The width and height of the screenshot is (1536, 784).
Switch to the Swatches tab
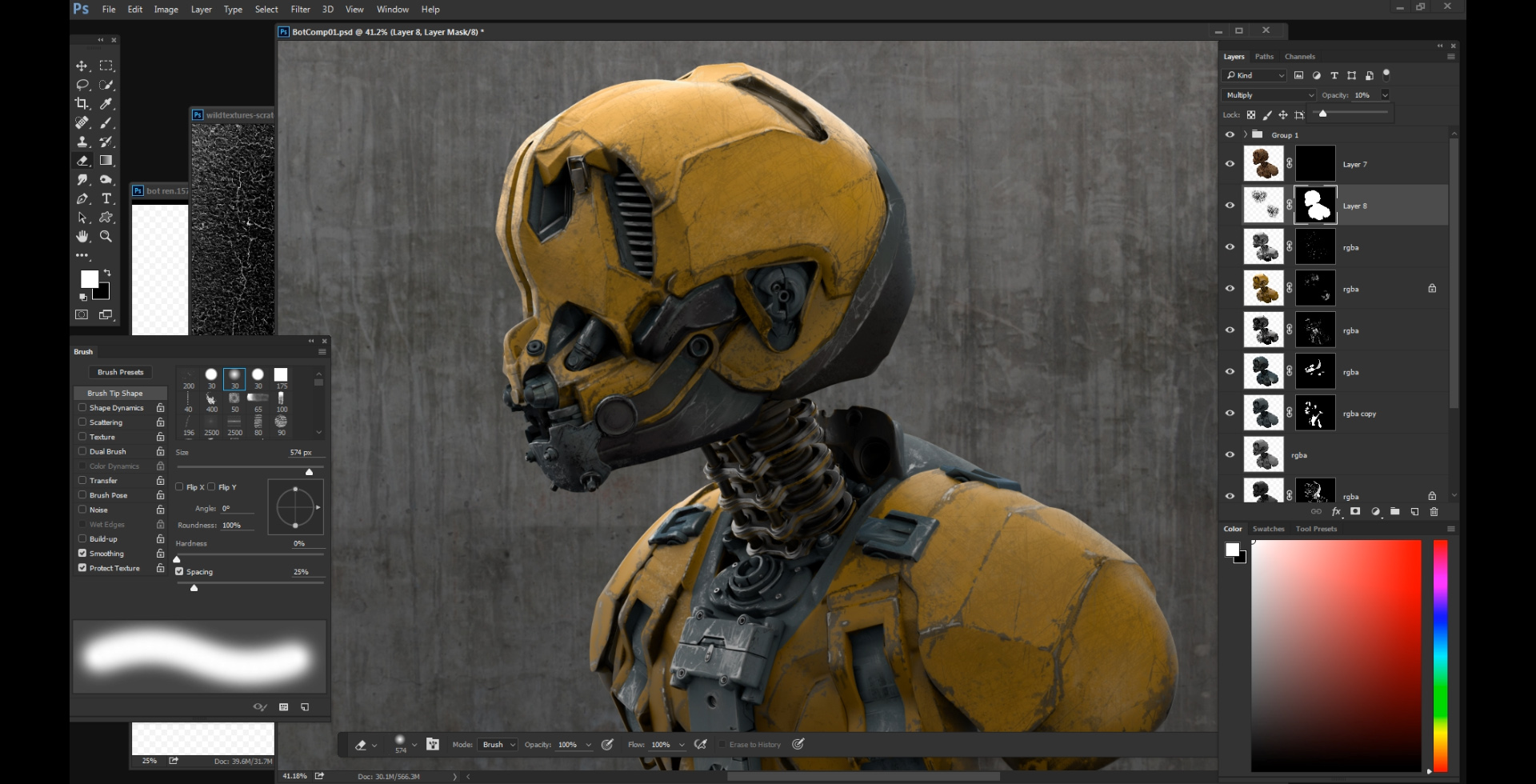click(x=1268, y=529)
